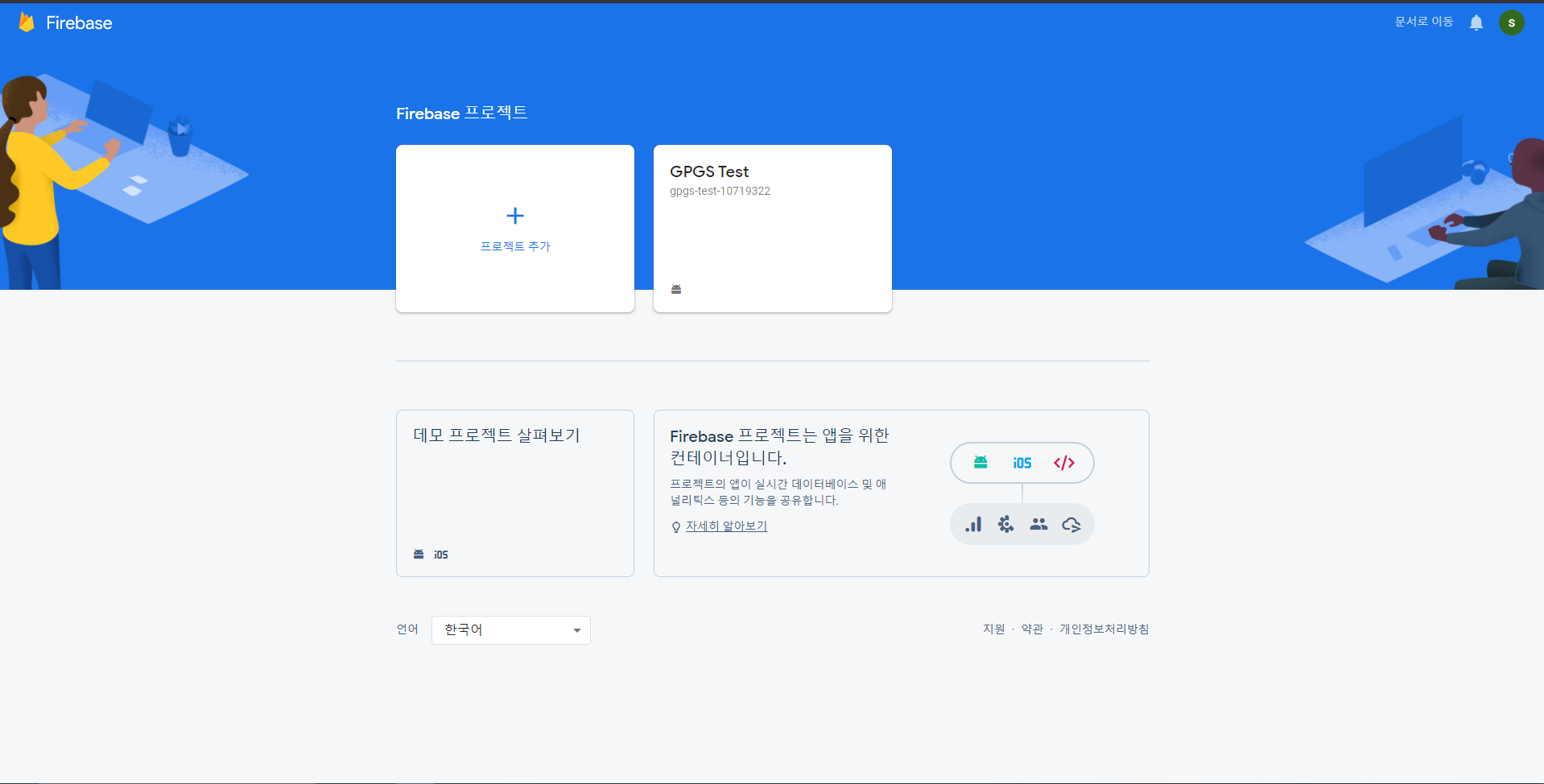1544x784 pixels.
Task: Open the notifications bell
Action: tap(1476, 23)
